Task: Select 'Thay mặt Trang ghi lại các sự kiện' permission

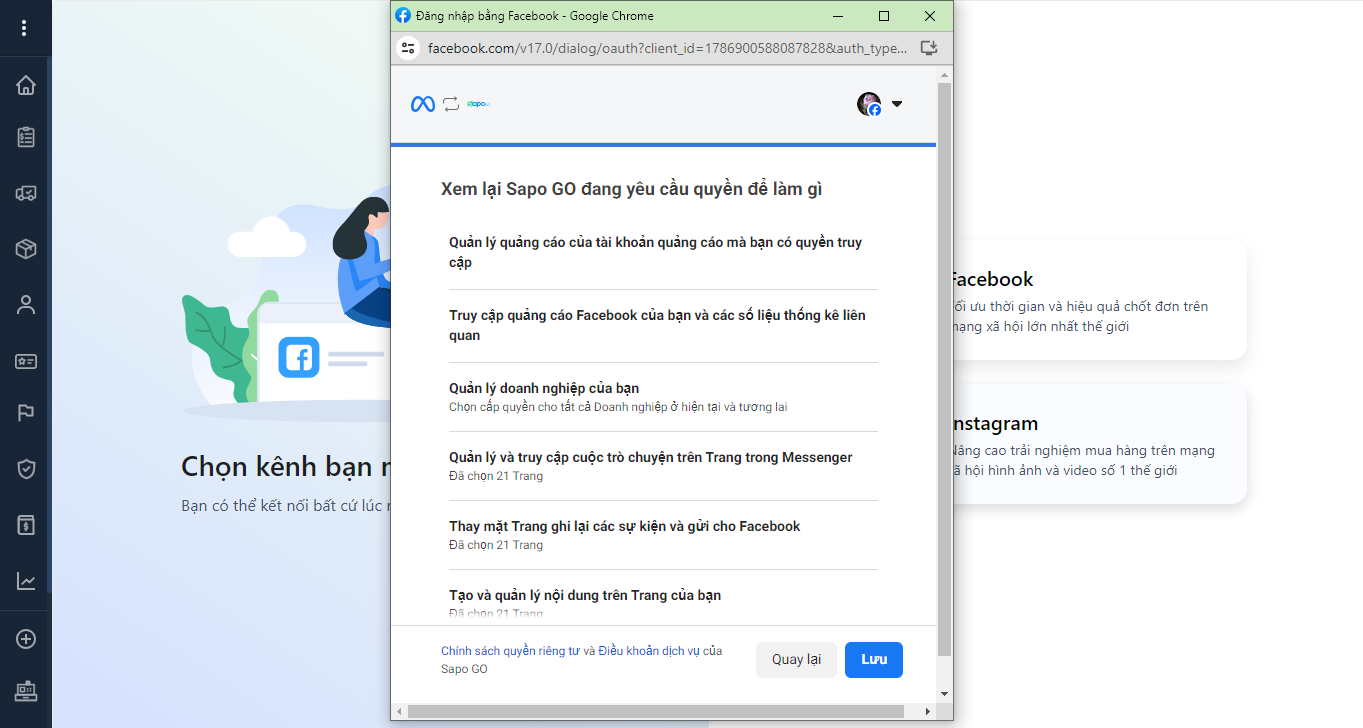Action: pos(625,526)
